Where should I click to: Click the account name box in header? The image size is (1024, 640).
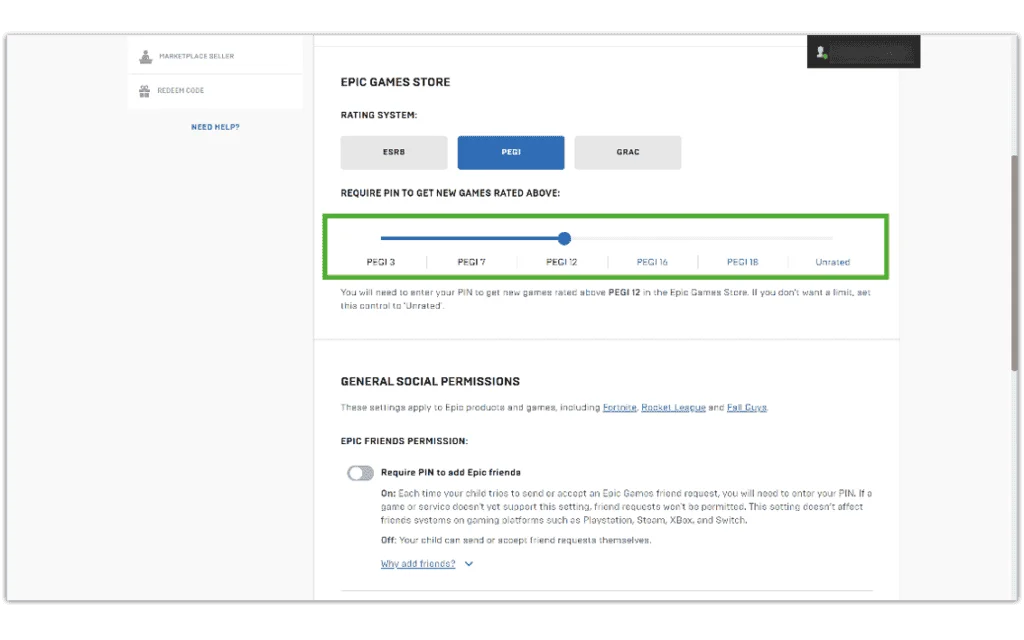click(x=863, y=52)
